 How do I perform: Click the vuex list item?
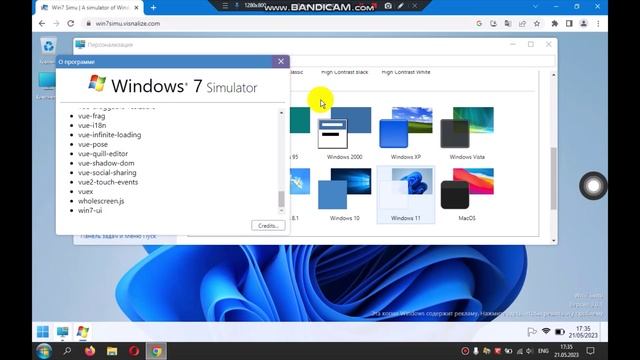pos(85,191)
